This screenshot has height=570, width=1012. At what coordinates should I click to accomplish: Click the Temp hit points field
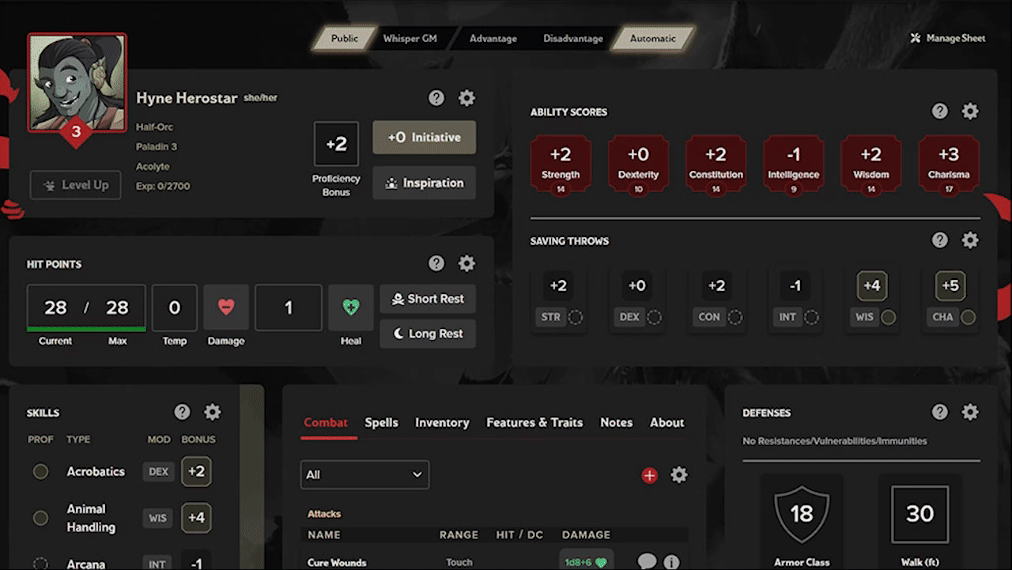[x=174, y=307]
